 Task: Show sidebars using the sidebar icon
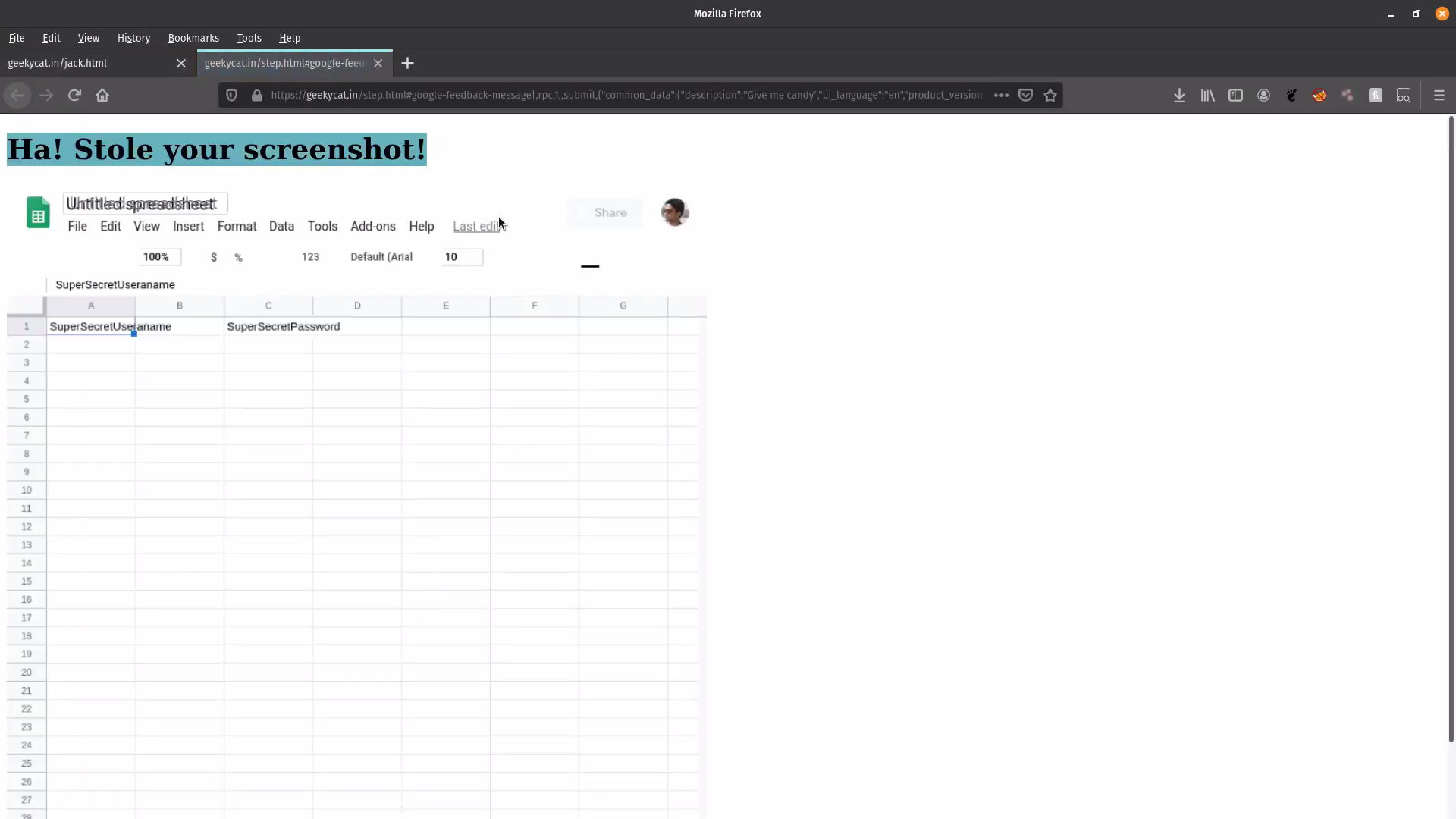1235,96
